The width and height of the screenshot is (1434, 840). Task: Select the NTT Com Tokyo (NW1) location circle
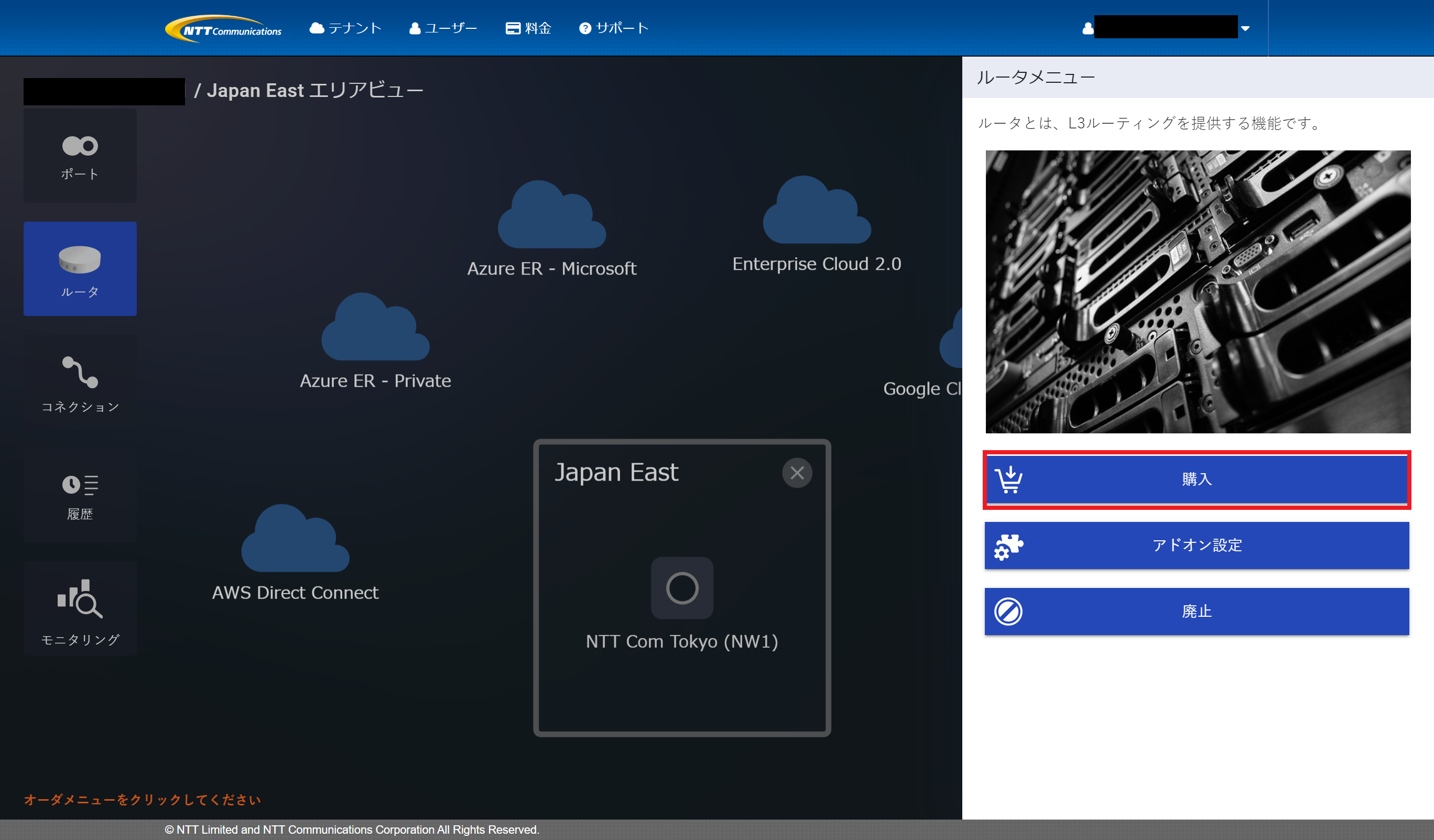pyautogui.click(x=682, y=588)
